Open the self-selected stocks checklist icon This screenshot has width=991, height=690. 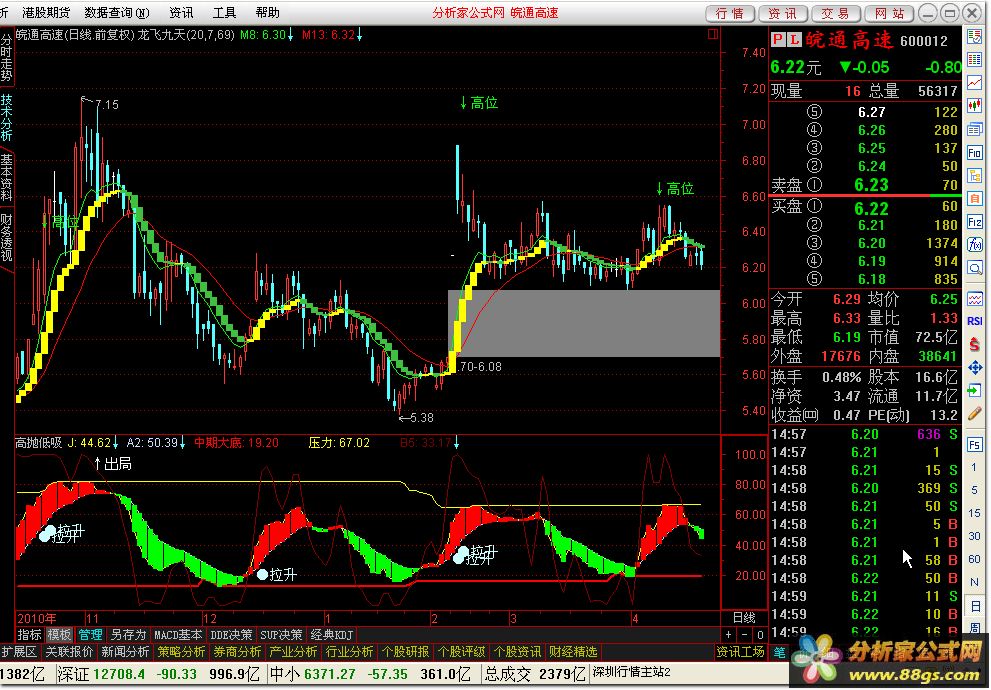(x=975, y=37)
